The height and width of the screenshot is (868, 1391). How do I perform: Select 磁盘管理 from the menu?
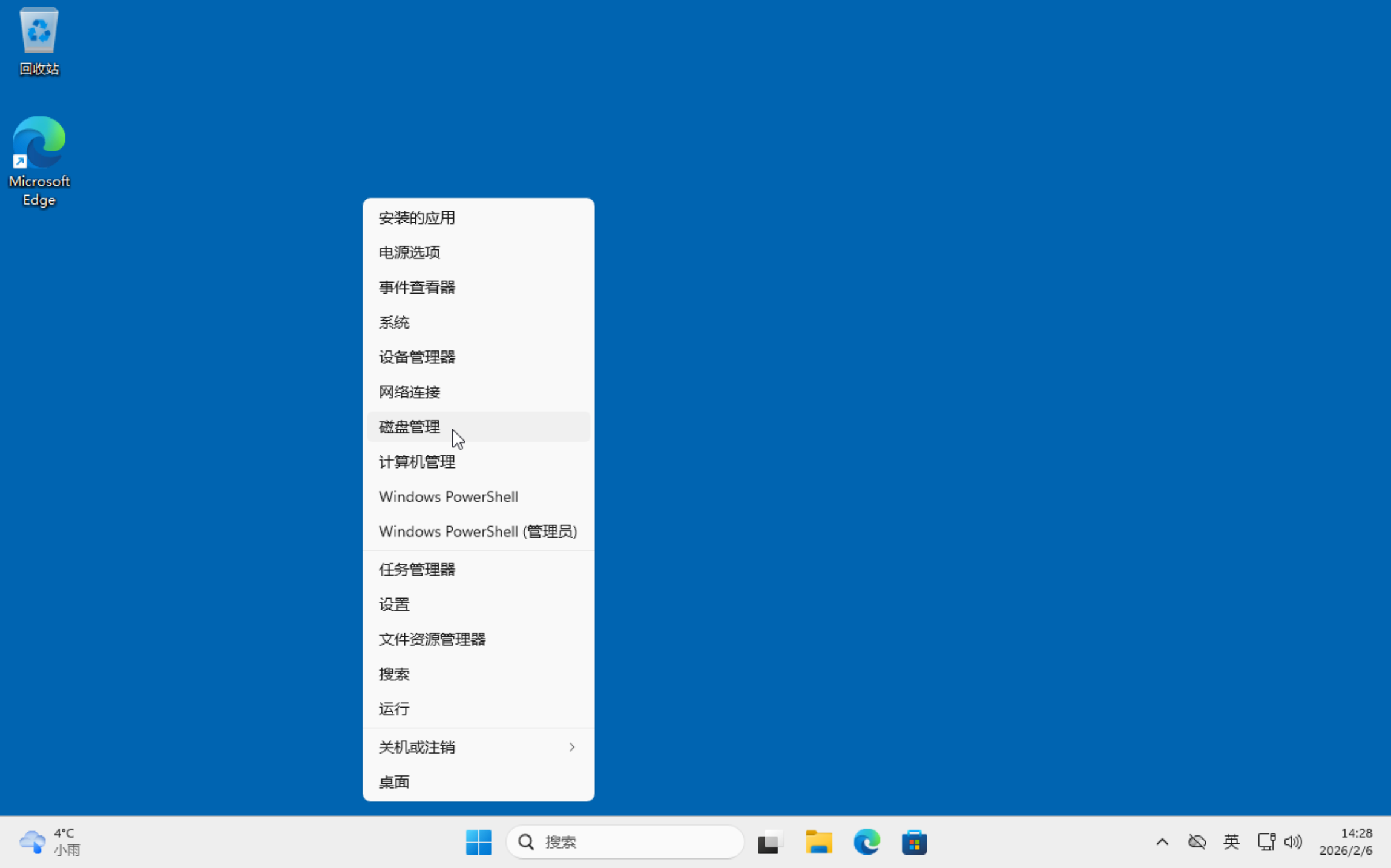click(x=410, y=427)
